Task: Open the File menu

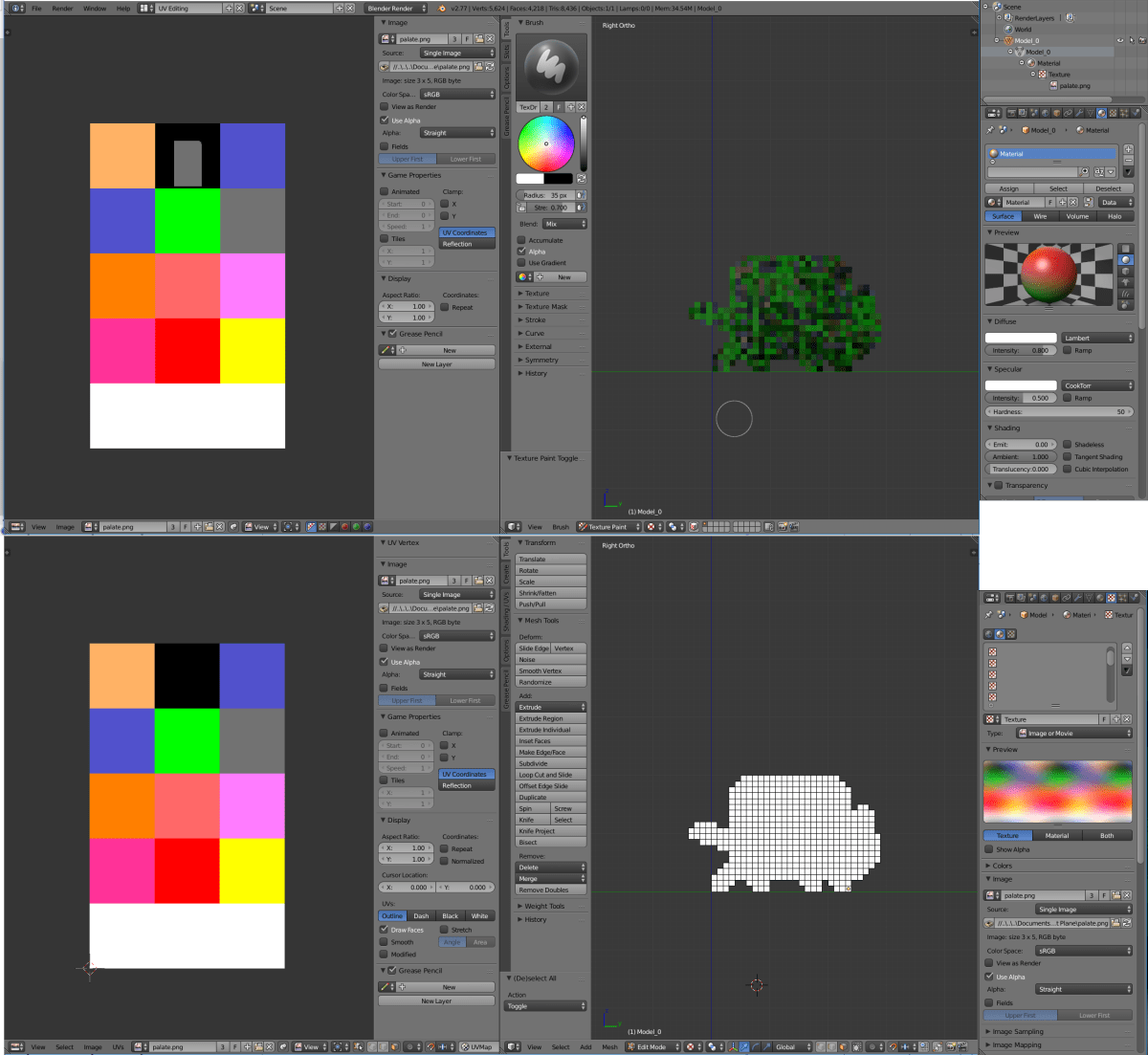Action: [x=36, y=8]
